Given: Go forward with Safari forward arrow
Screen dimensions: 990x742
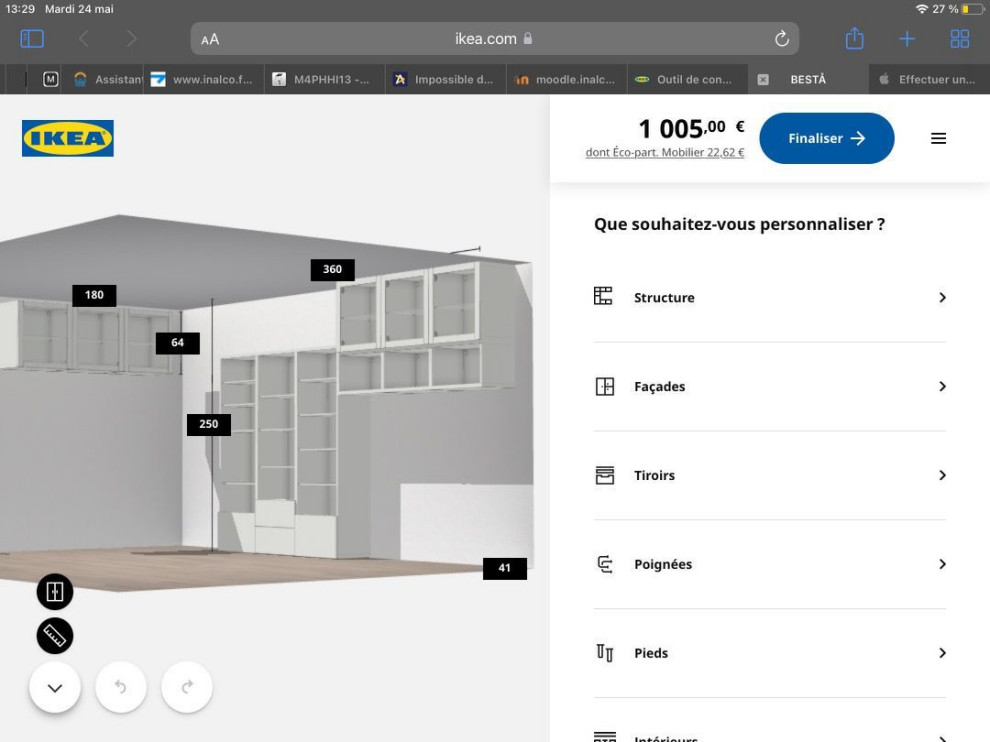Looking at the screenshot, I should 131,39.
